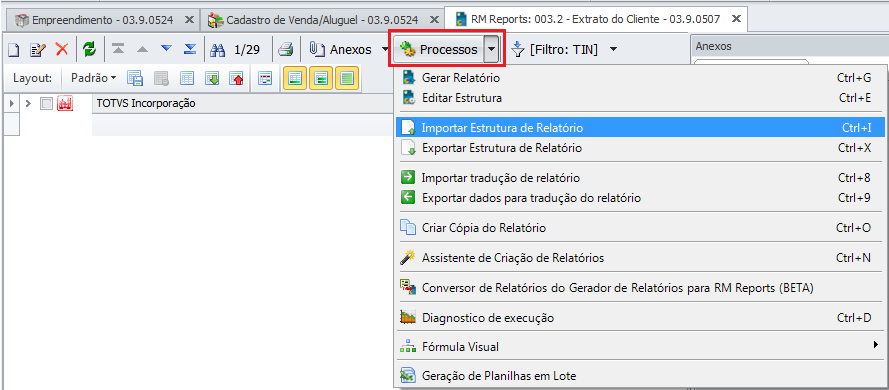Image resolution: width=889 pixels, height=390 pixels.
Task: Click the plain grid layout icon
Action: click(x=187, y=78)
